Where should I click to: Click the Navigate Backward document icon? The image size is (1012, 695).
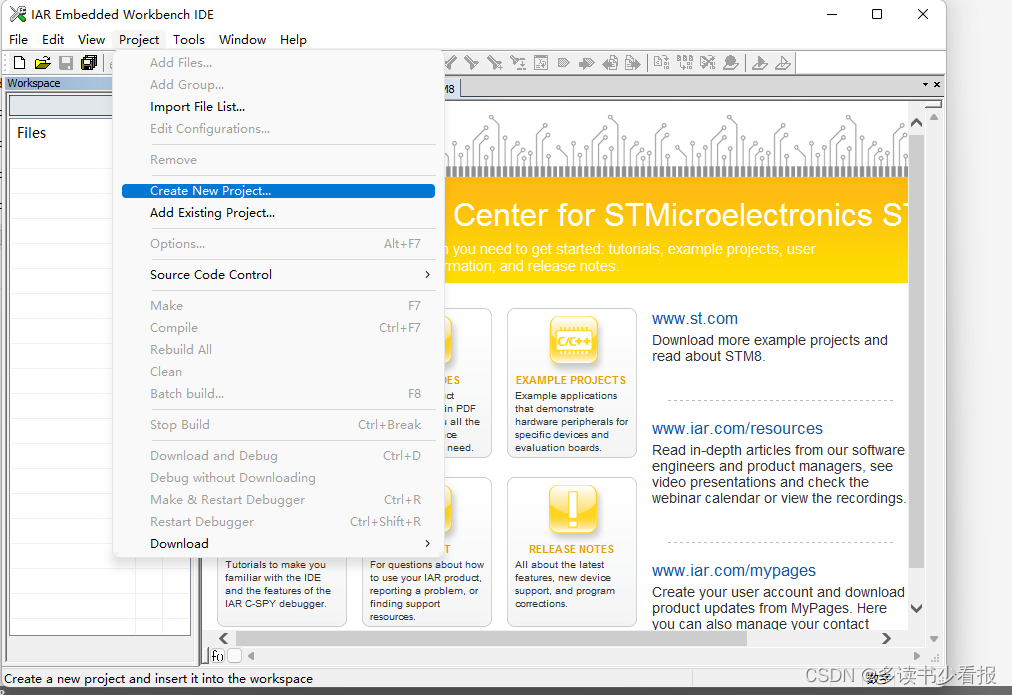point(610,63)
